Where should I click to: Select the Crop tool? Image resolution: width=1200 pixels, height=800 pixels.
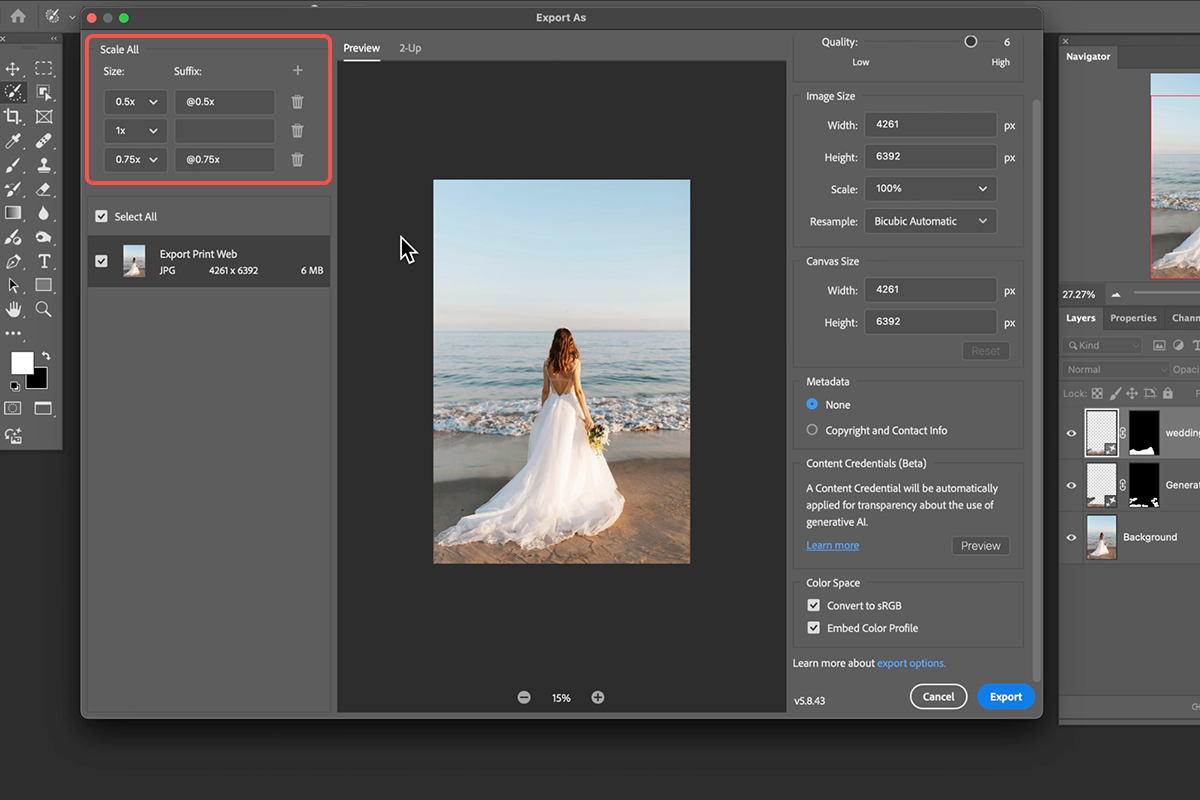(14, 116)
